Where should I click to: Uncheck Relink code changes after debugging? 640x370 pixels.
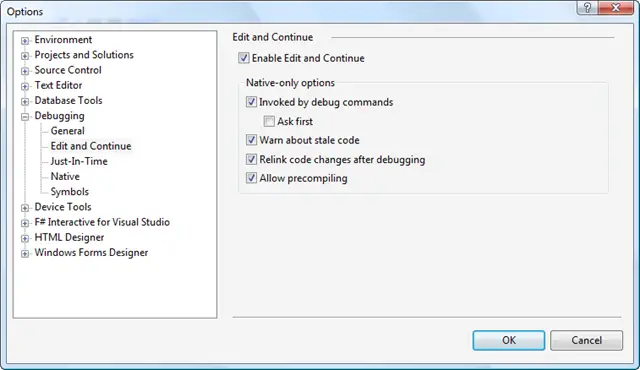[x=251, y=159]
